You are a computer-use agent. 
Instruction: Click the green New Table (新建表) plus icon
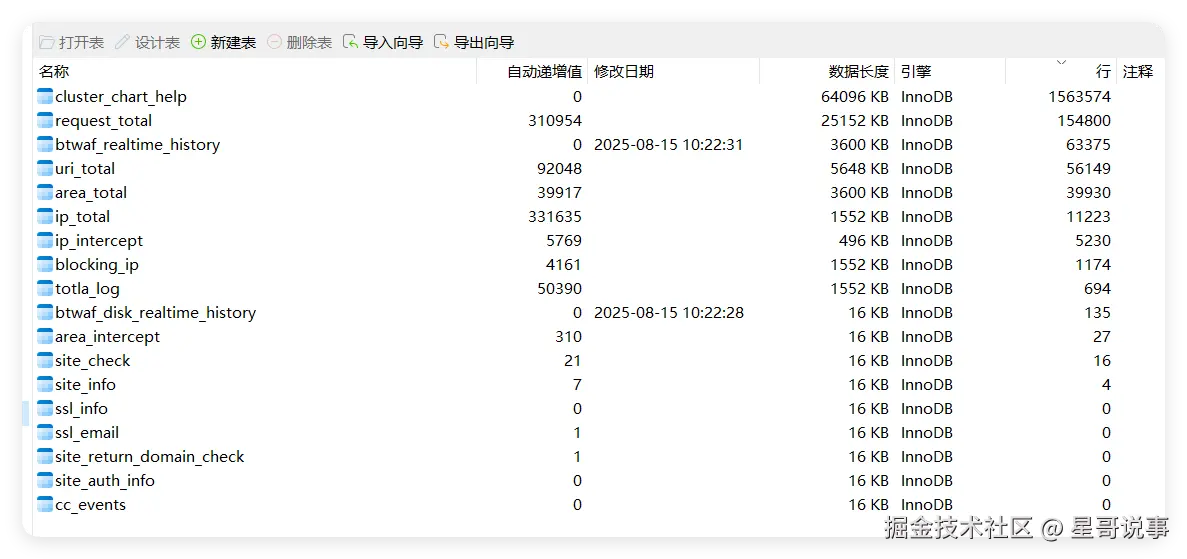click(198, 42)
